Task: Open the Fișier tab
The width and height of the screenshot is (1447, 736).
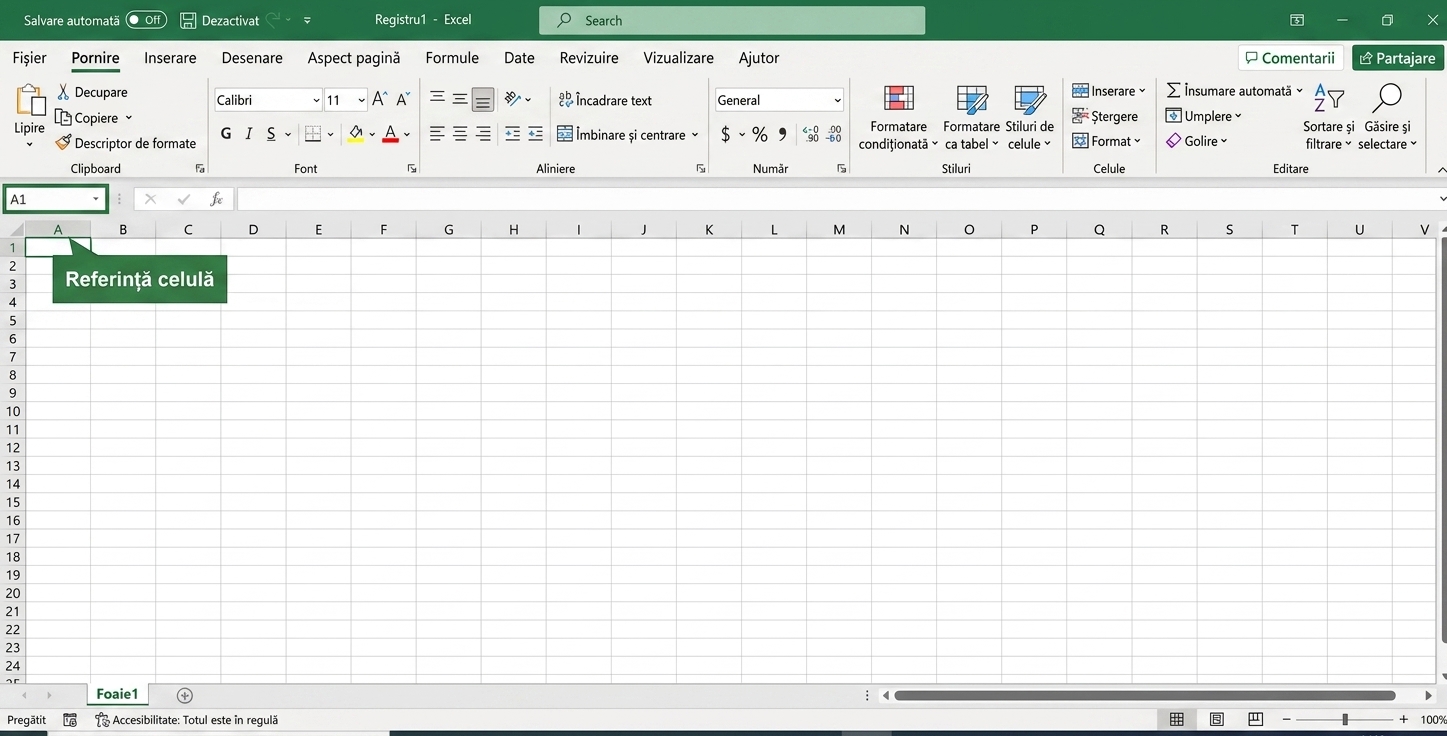Action: pos(29,58)
